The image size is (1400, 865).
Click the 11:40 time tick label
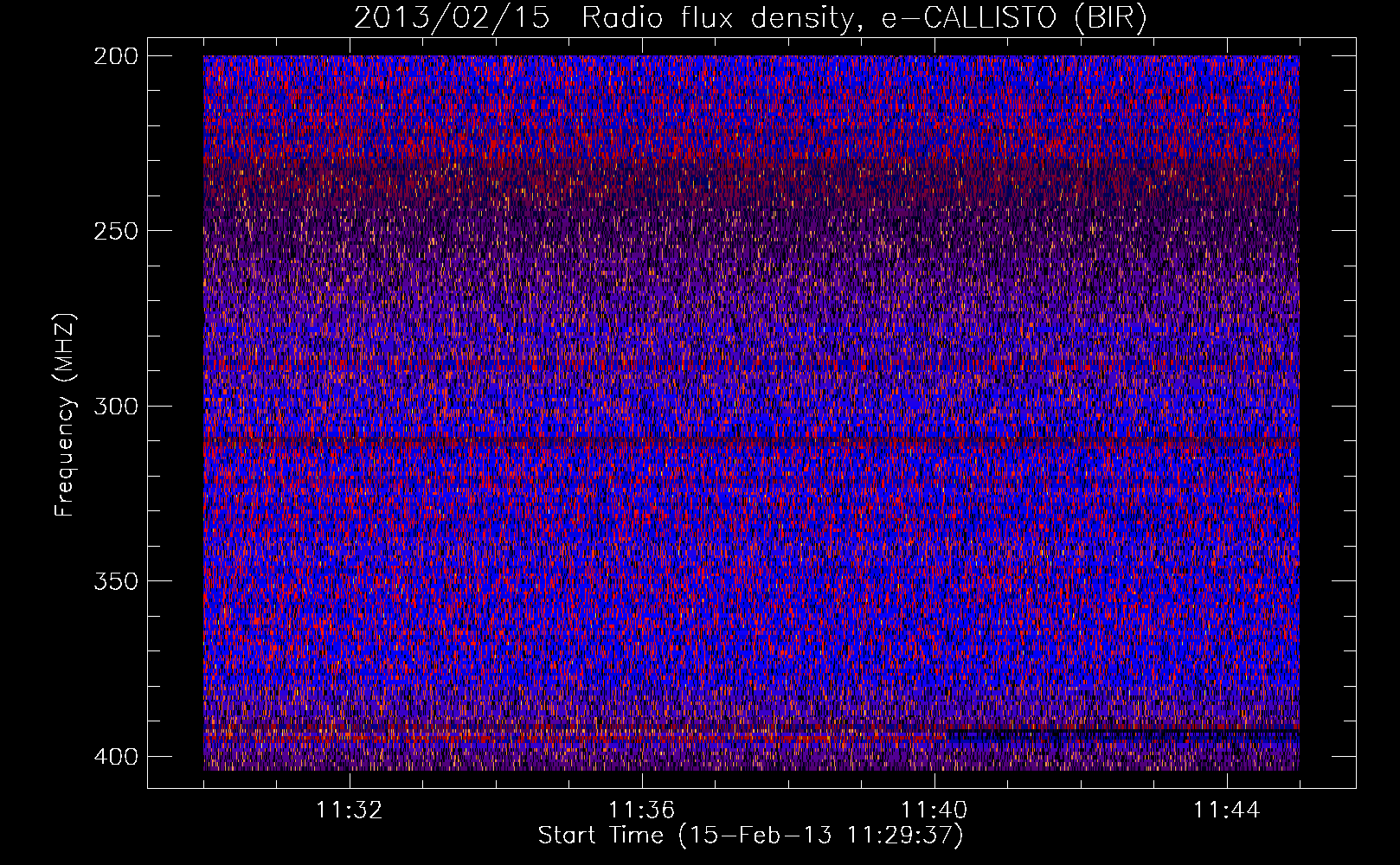tap(934, 811)
